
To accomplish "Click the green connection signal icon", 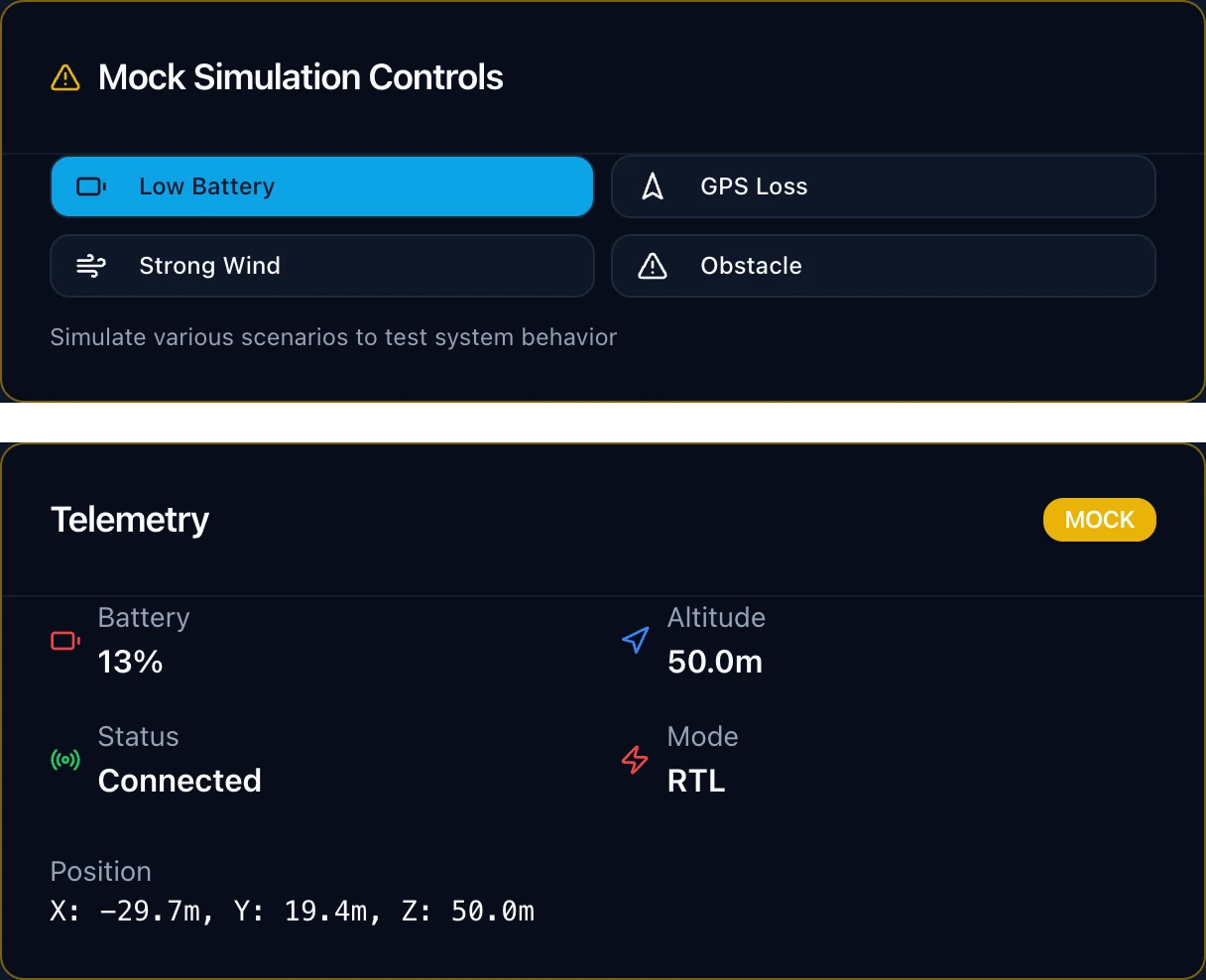I will (65, 760).
